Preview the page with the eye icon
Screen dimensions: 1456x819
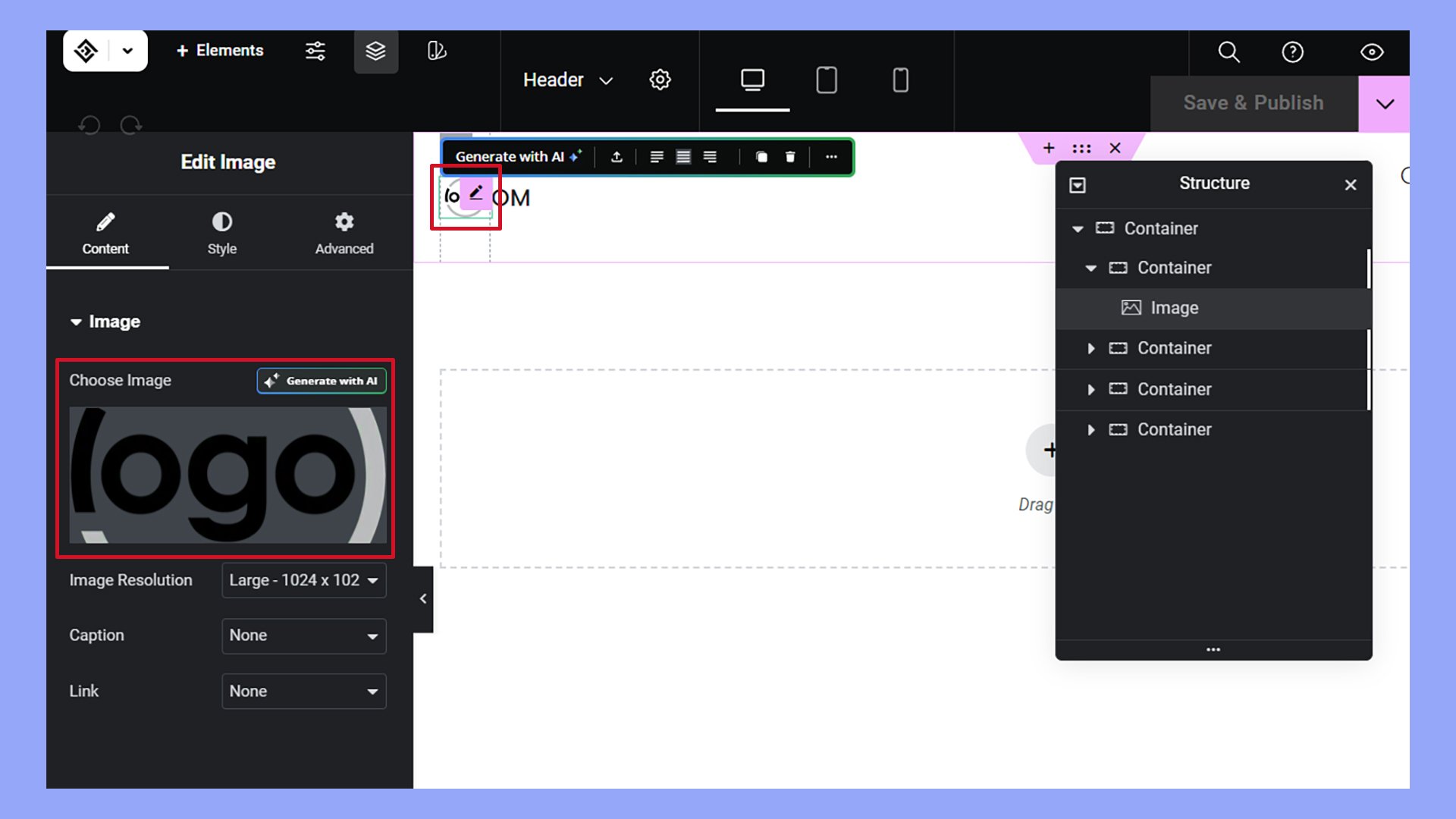(x=1371, y=52)
